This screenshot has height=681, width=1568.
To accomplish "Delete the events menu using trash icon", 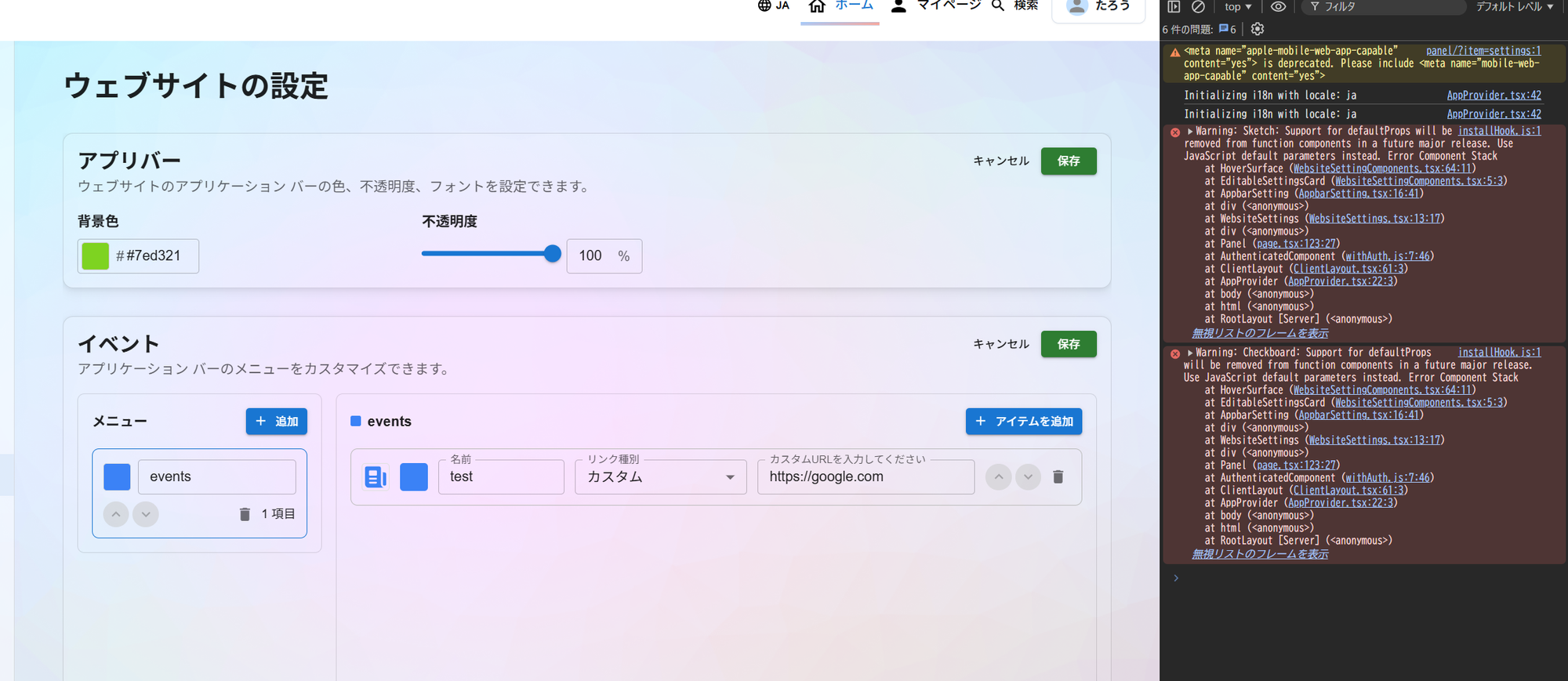I will coord(245,514).
